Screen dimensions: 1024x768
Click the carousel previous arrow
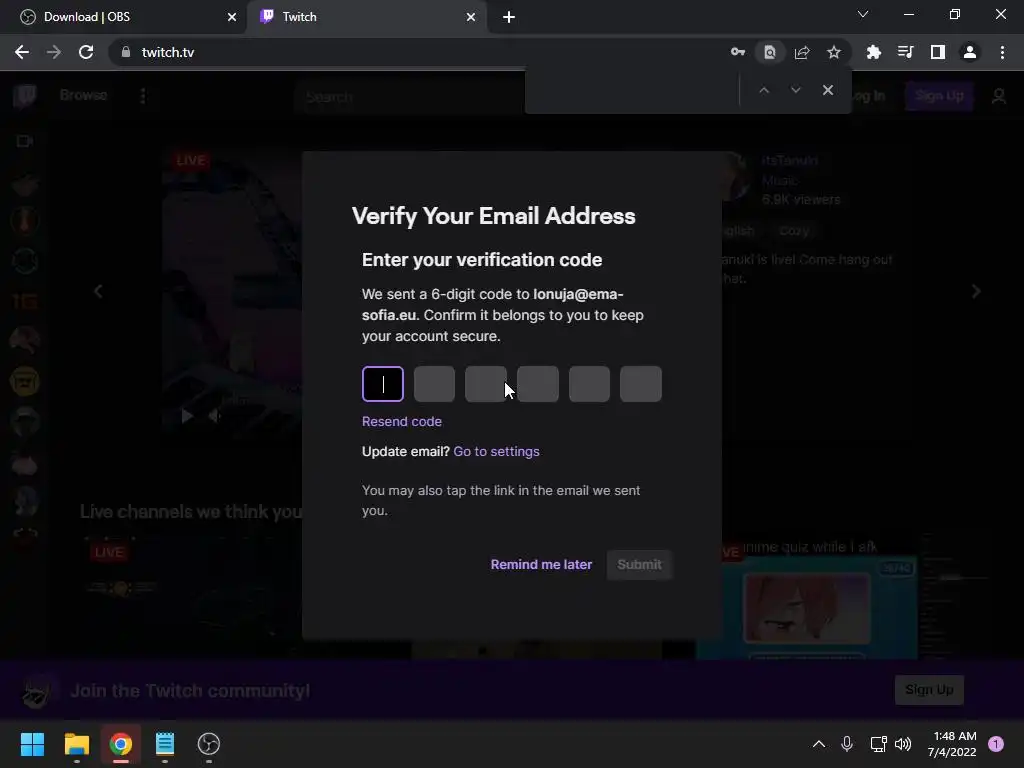click(x=98, y=291)
